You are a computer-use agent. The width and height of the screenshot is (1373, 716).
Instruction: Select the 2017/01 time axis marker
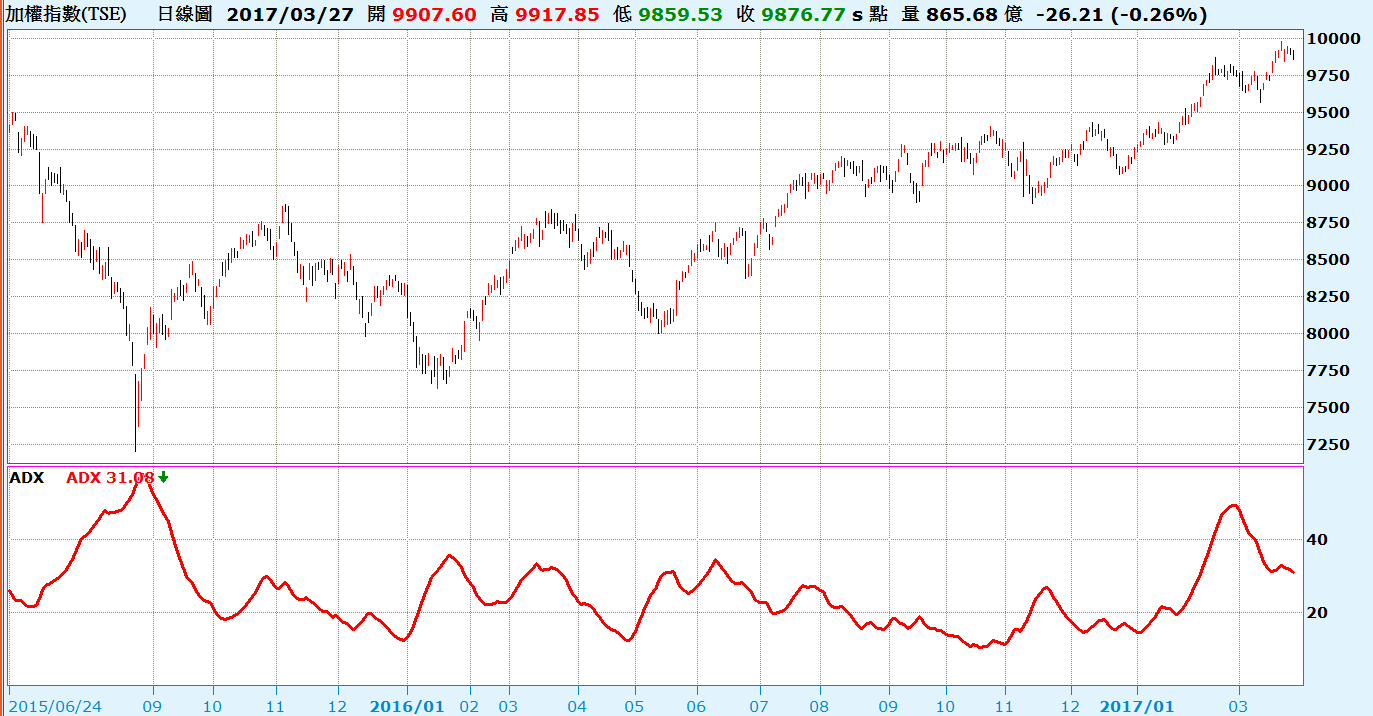tap(1137, 704)
